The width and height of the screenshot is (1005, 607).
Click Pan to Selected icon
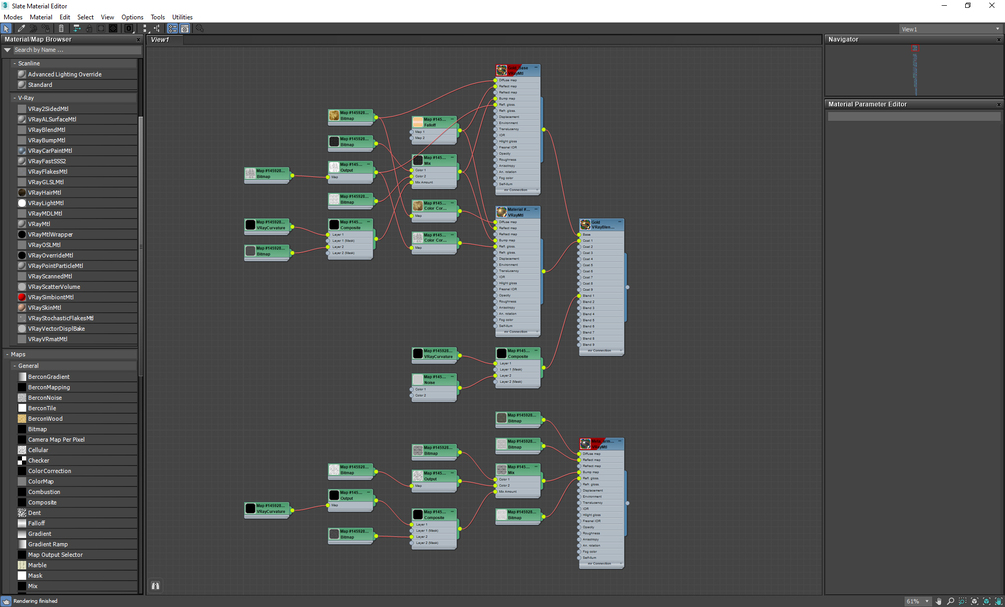pyautogui.click(x=999, y=601)
